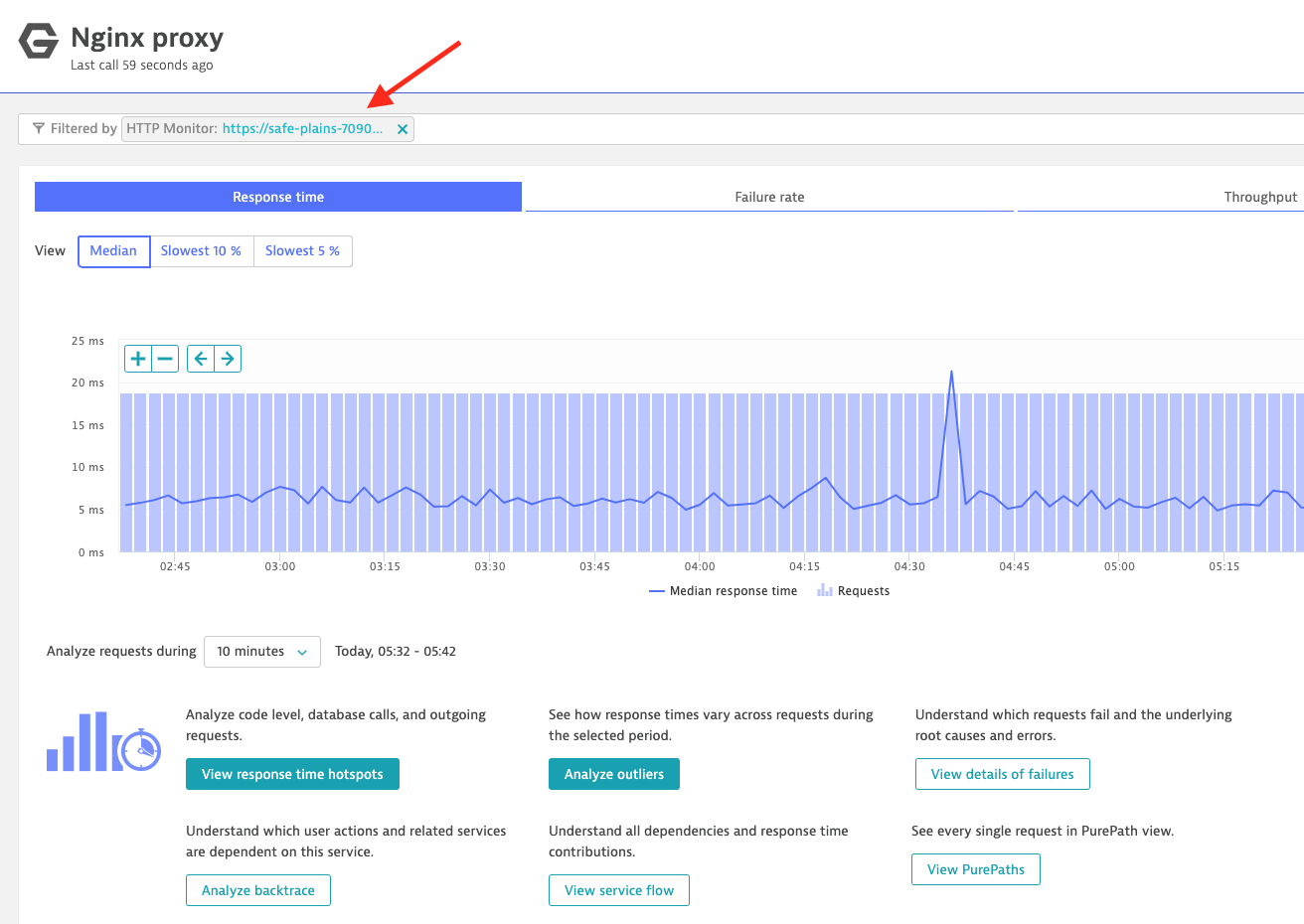Click the response time spike near 04:35
1304x924 pixels.
(951, 373)
